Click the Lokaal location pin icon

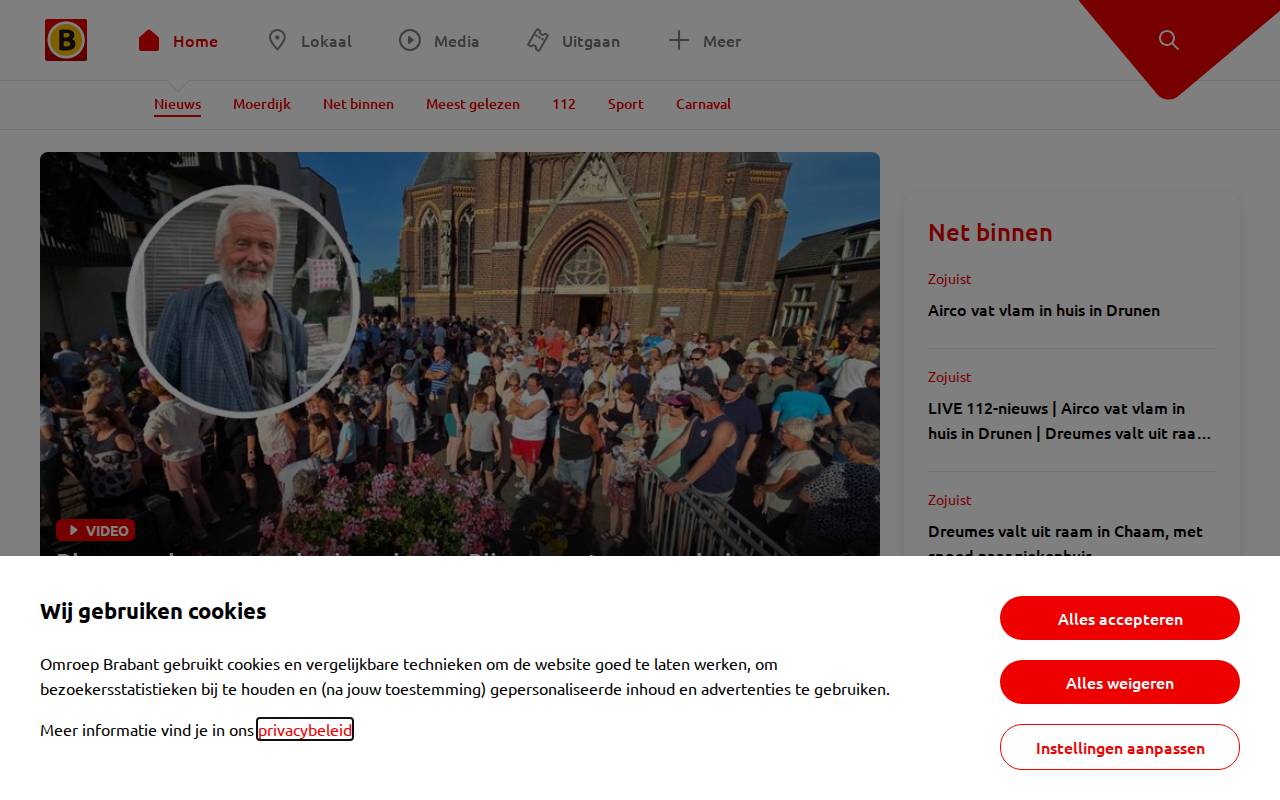pyautogui.click(x=277, y=40)
